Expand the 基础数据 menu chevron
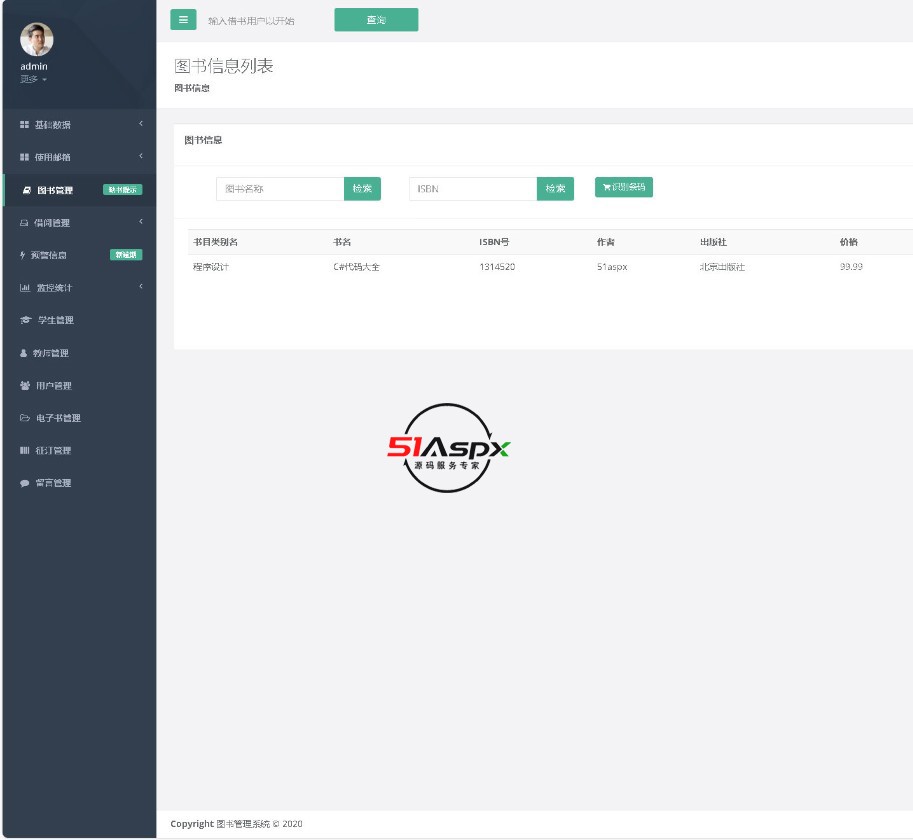The width and height of the screenshot is (913, 840). [141, 123]
